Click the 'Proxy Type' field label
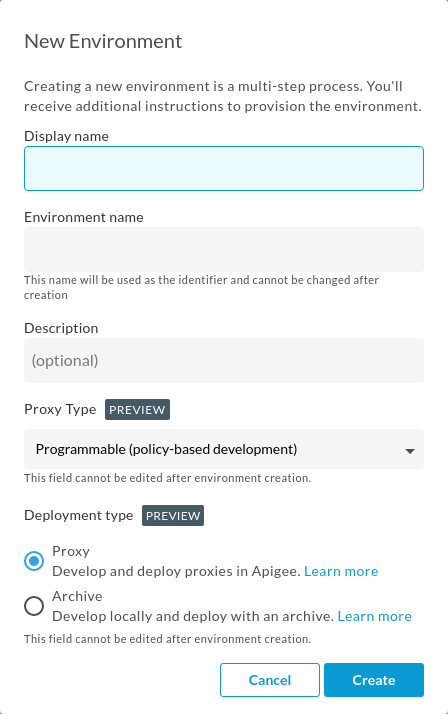 (x=60, y=409)
